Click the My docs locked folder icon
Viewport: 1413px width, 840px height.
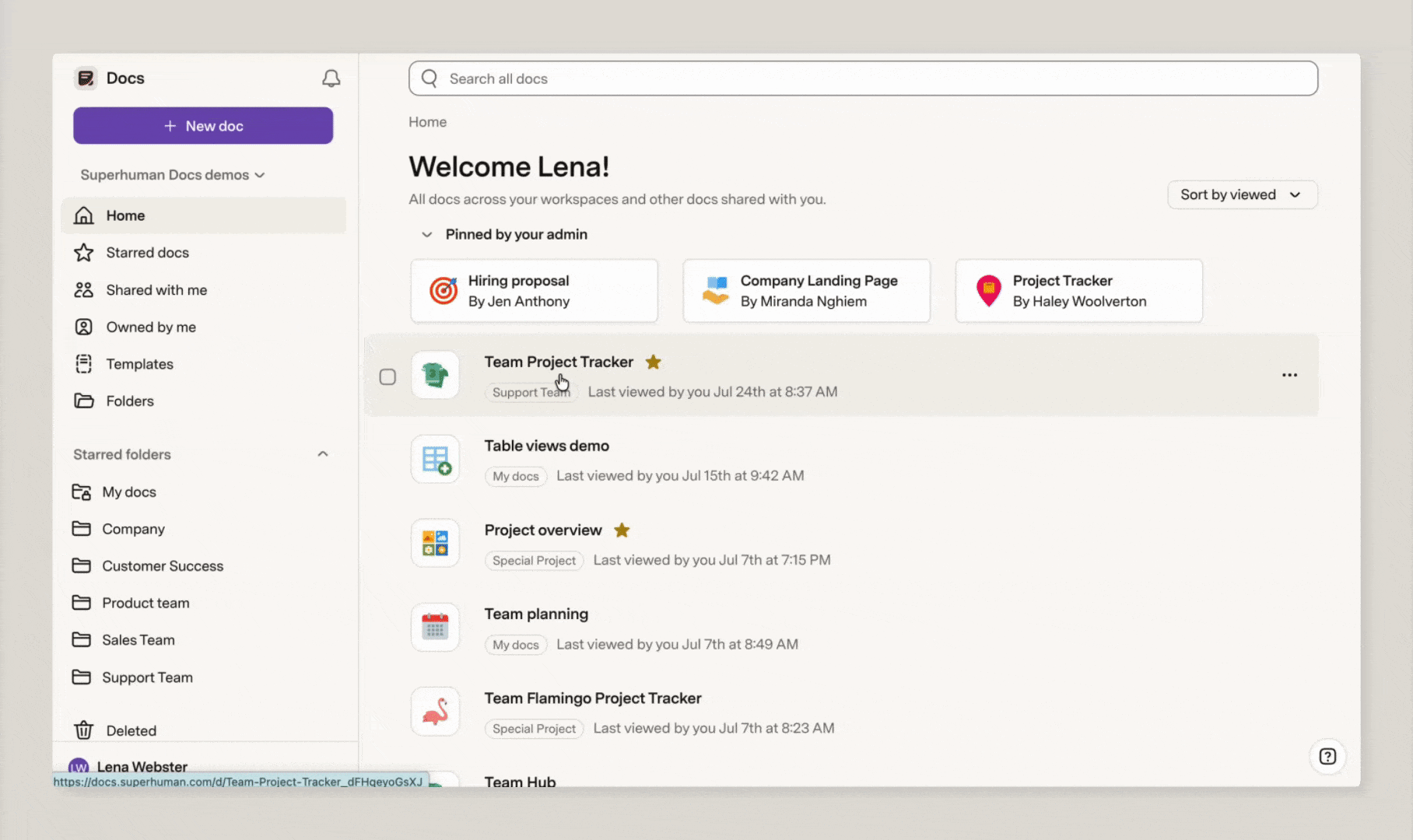coord(81,492)
